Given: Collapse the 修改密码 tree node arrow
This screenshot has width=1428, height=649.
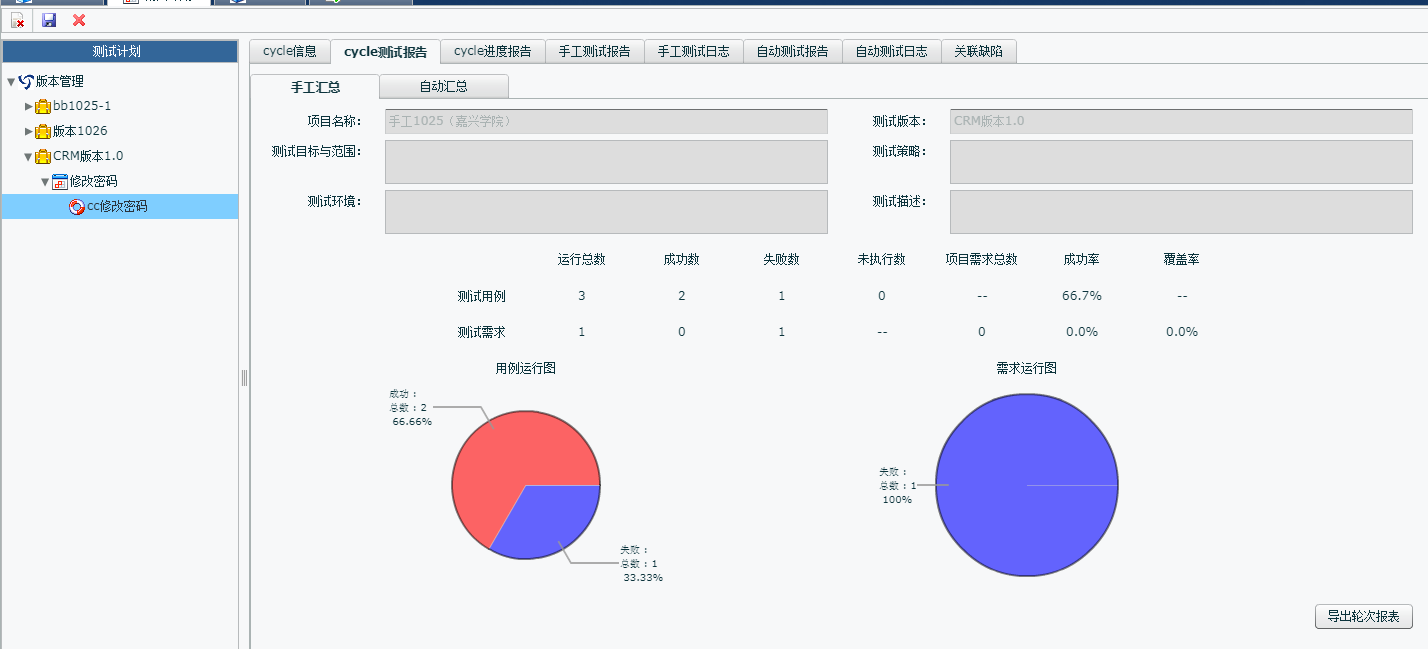Looking at the screenshot, I should click(45, 181).
